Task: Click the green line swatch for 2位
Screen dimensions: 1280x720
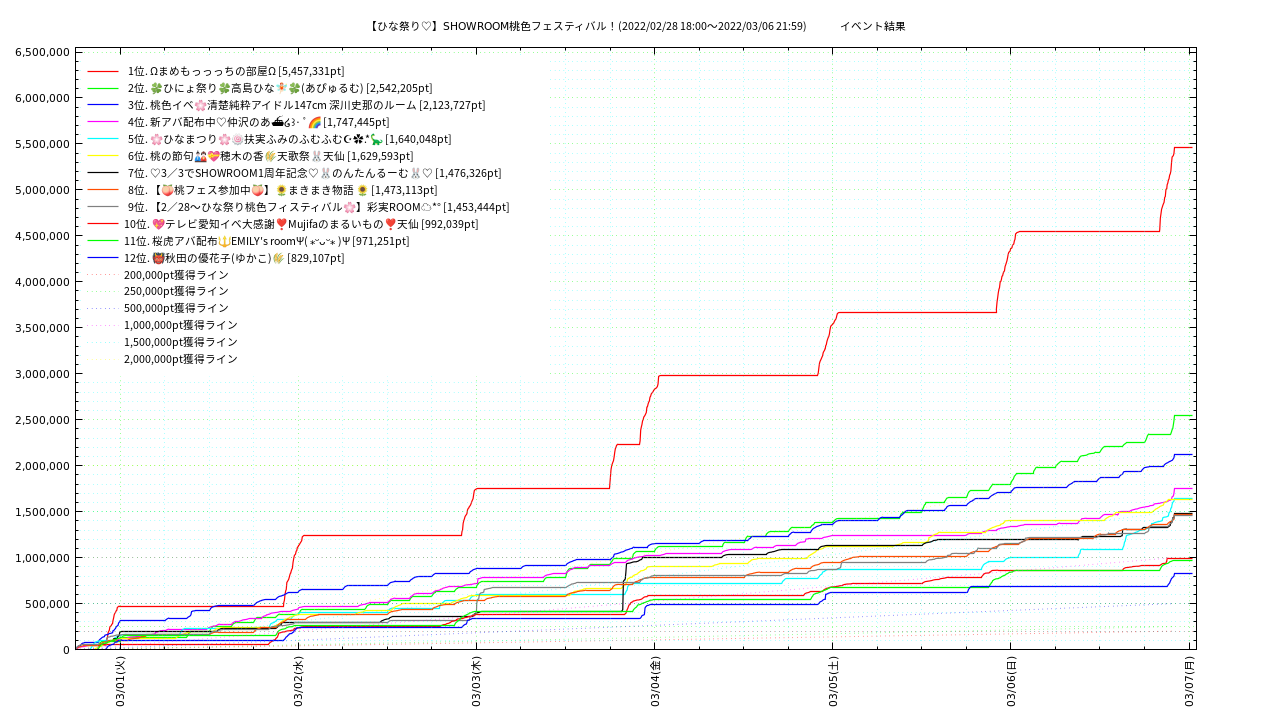Action: tap(103, 89)
